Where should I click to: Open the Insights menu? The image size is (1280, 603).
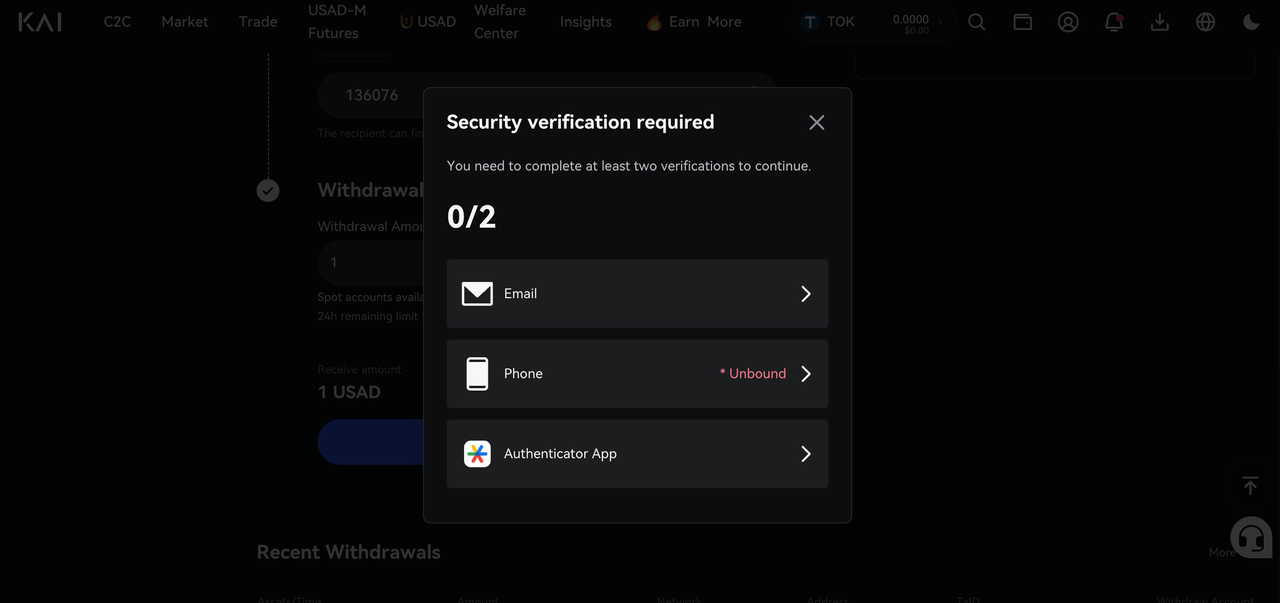pyautogui.click(x=586, y=21)
